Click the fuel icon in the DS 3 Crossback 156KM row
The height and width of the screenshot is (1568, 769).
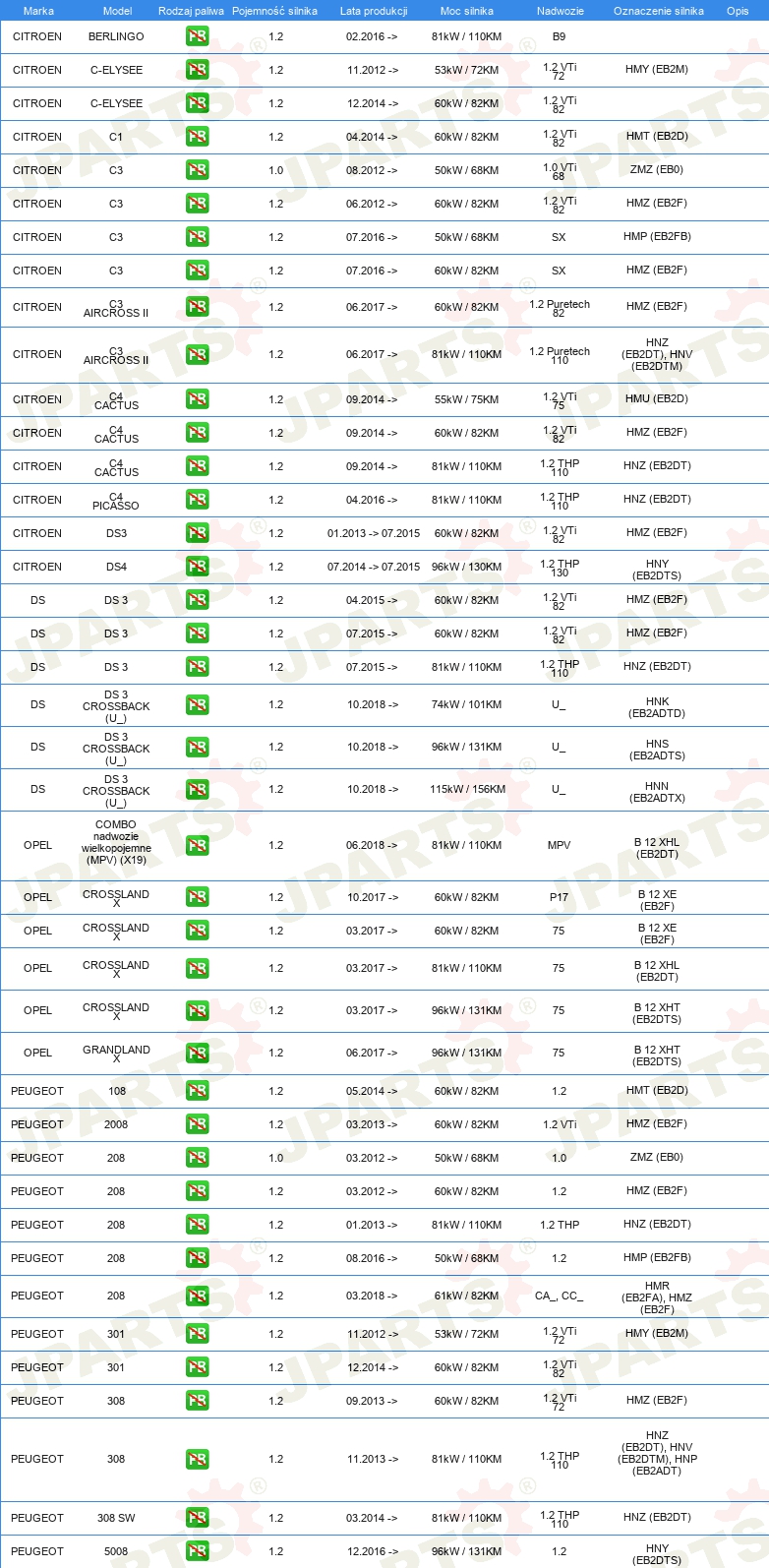click(x=197, y=789)
